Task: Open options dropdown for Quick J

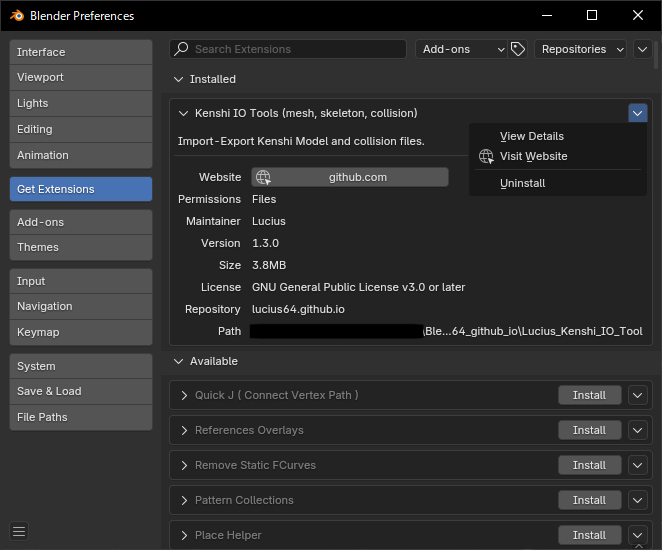Action: [638, 395]
